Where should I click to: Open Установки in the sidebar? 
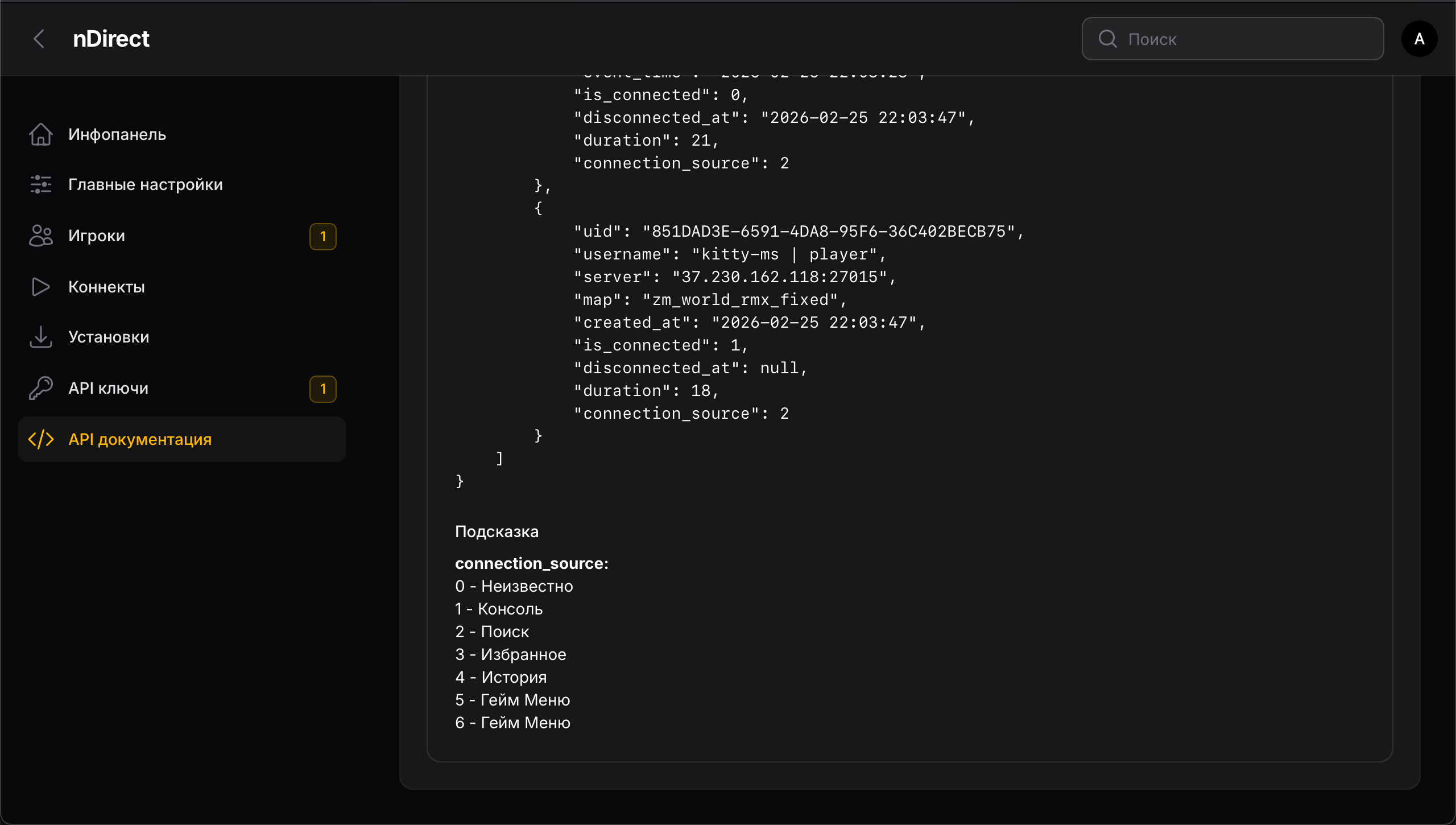click(109, 337)
